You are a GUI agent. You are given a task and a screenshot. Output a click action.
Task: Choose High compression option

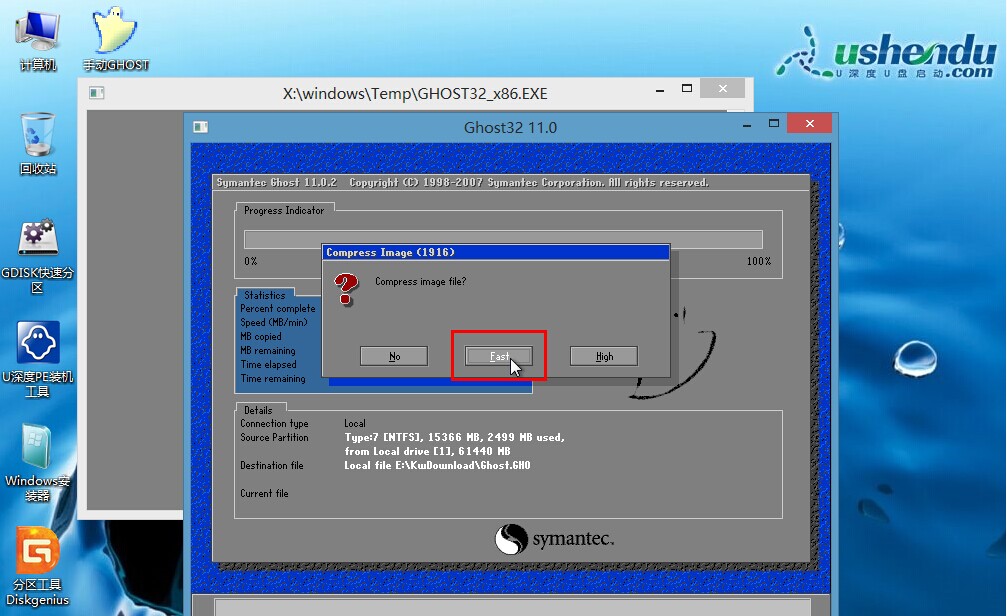coord(604,356)
